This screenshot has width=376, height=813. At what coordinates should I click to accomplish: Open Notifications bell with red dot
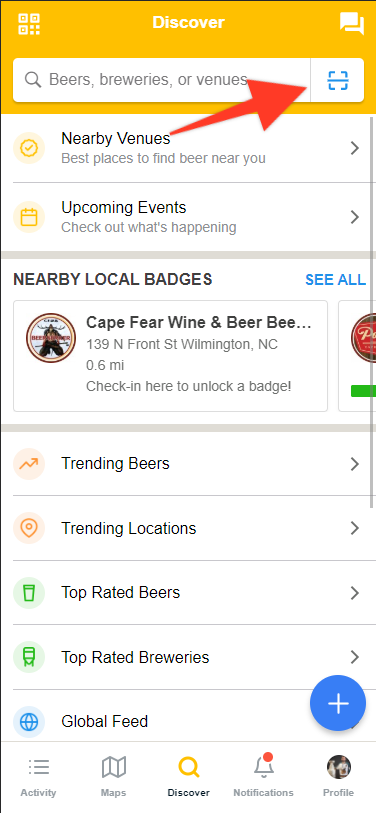263,766
